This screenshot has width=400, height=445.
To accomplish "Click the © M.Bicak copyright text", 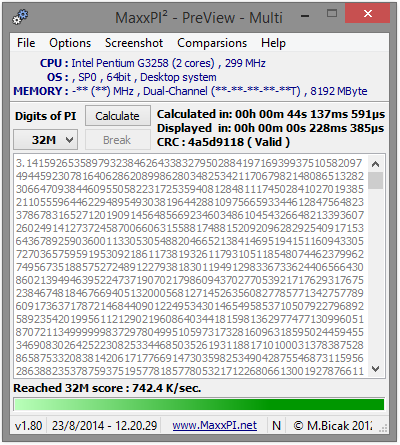I will click(x=332, y=426).
